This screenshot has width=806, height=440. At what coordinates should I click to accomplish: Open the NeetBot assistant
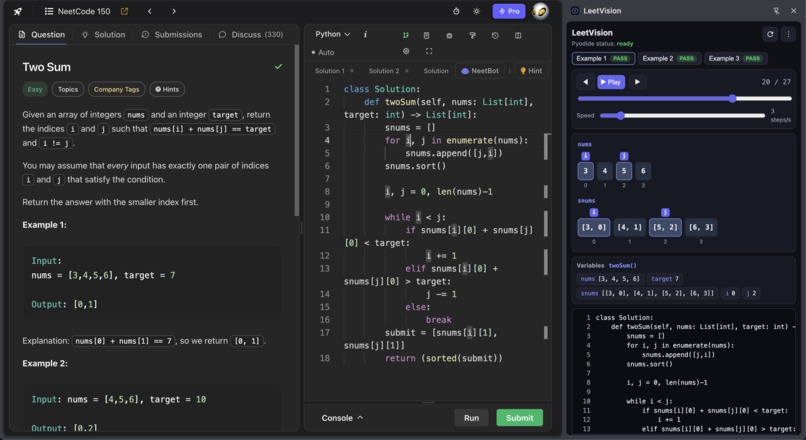(x=480, y=71)
